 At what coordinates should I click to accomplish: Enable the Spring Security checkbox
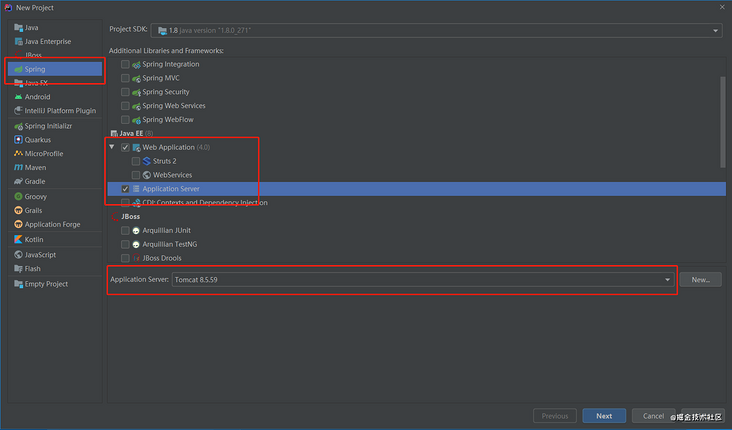[125, 92]
